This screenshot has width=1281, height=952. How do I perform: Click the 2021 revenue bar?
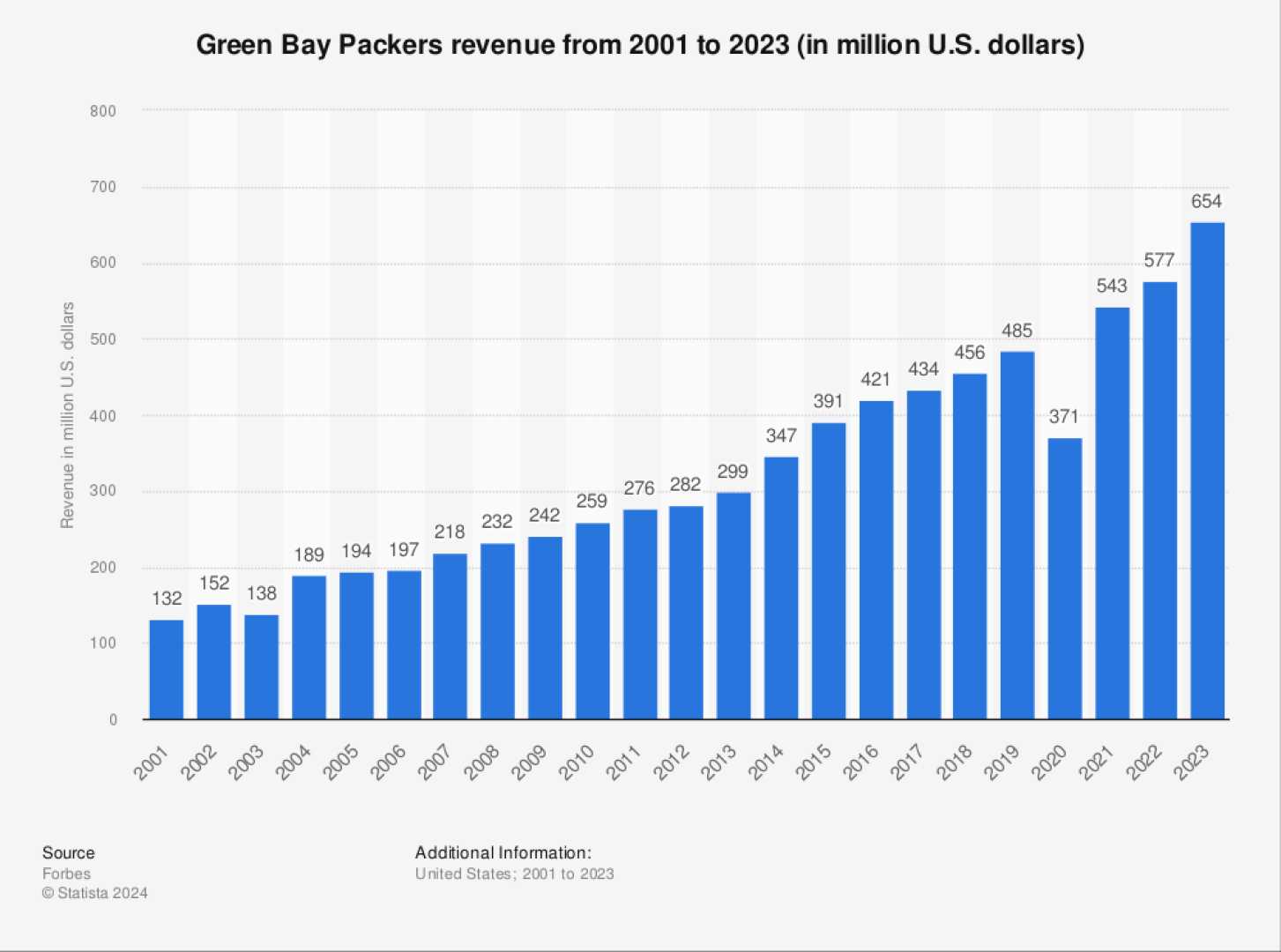point(1113,513)
